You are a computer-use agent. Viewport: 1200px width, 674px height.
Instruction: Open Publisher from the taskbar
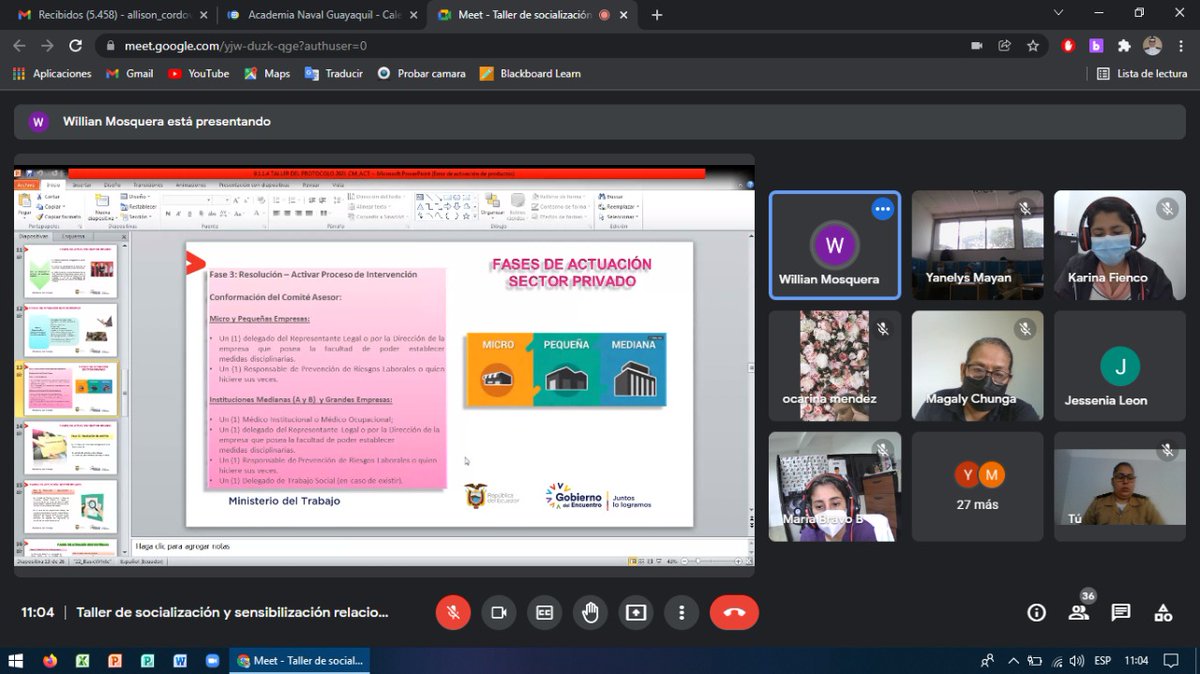point(147,661)
